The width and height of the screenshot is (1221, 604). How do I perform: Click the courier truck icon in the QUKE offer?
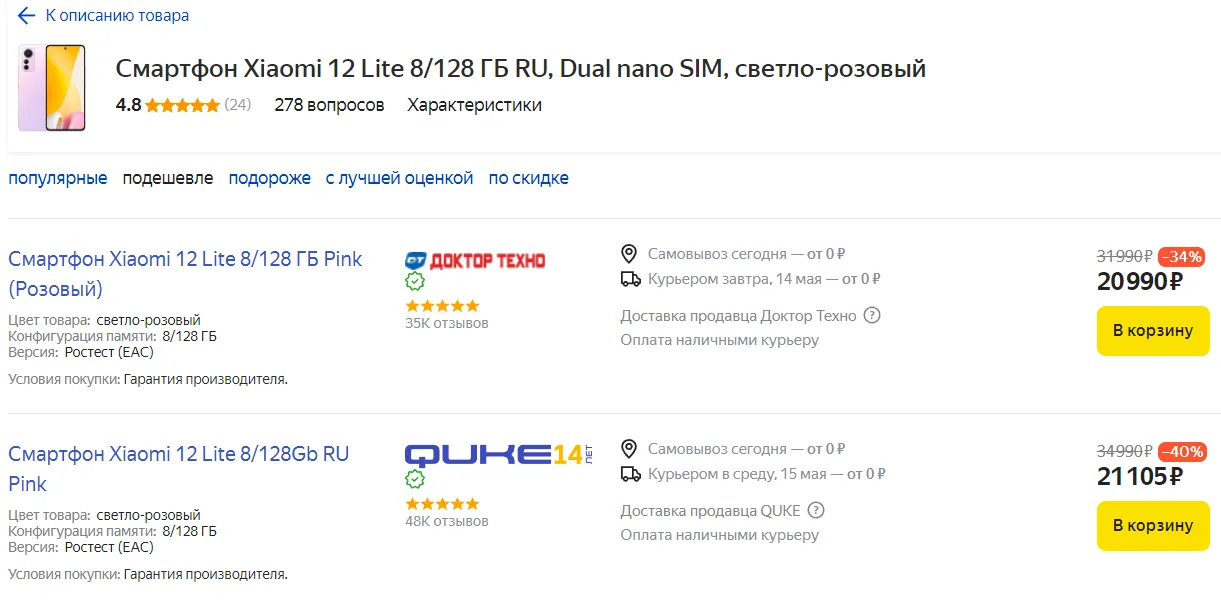coord(630,474)
